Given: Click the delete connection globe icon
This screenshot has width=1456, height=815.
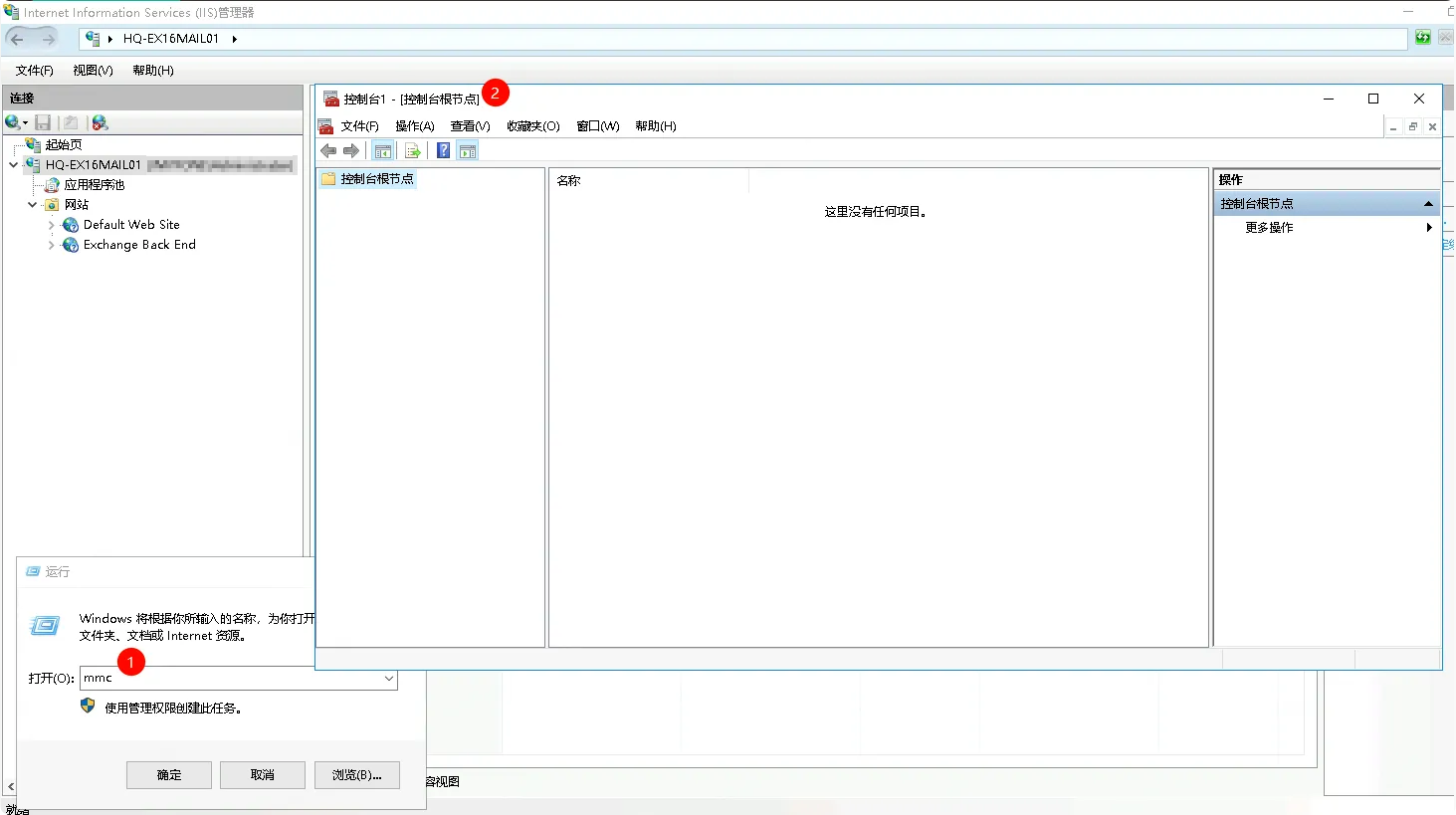Looking at the screenshot, I should pos(100,122).
